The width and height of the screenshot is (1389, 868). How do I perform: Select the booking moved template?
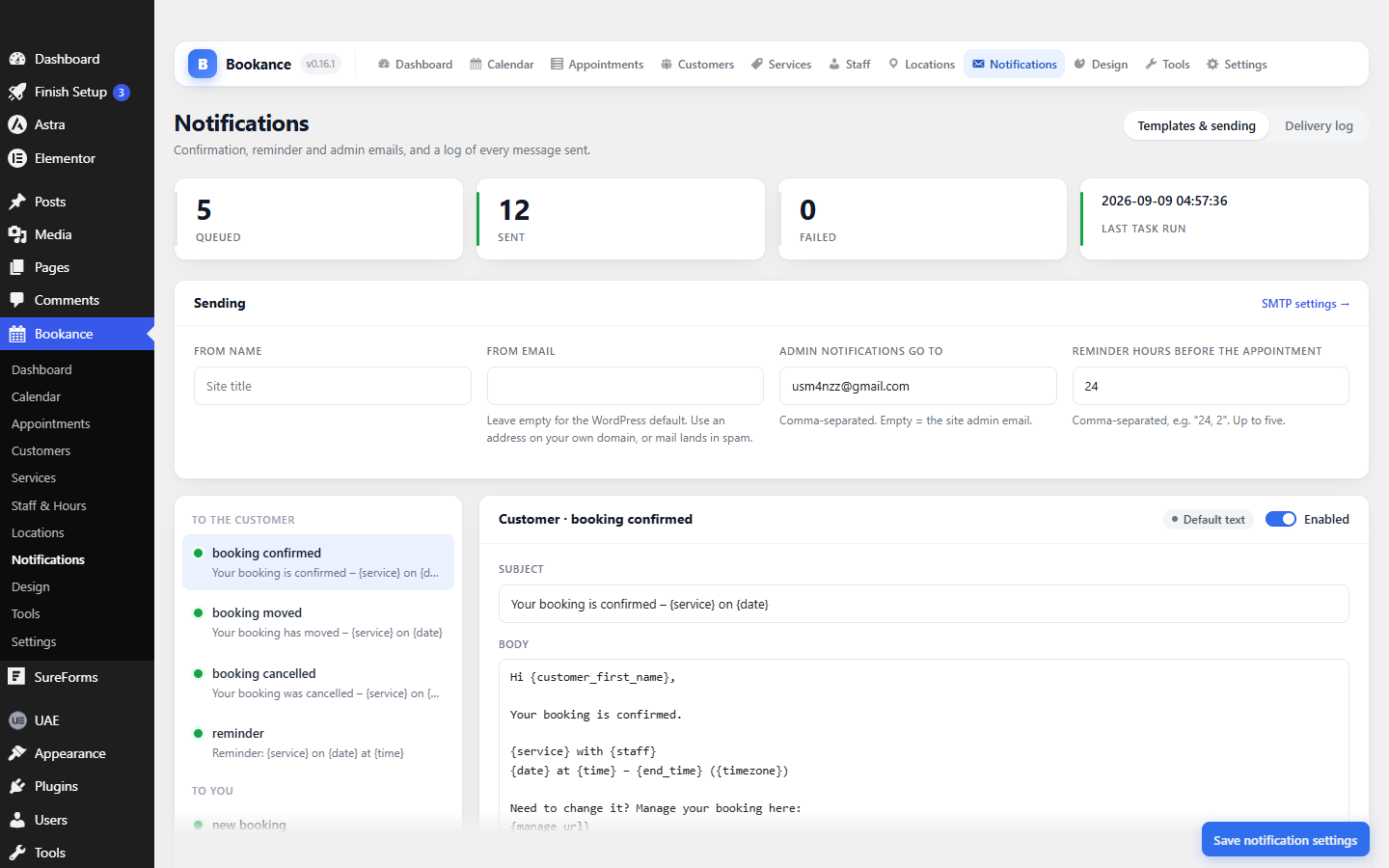[x=318, y=622]
